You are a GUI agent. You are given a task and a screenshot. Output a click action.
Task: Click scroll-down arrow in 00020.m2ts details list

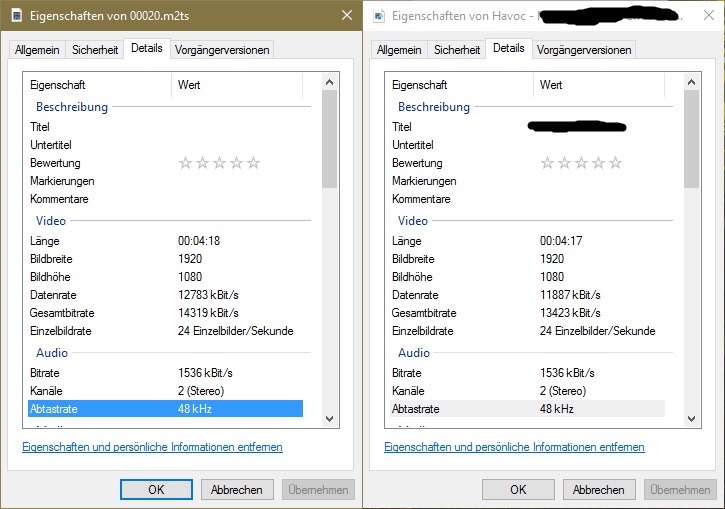click(x=329, y=419)
